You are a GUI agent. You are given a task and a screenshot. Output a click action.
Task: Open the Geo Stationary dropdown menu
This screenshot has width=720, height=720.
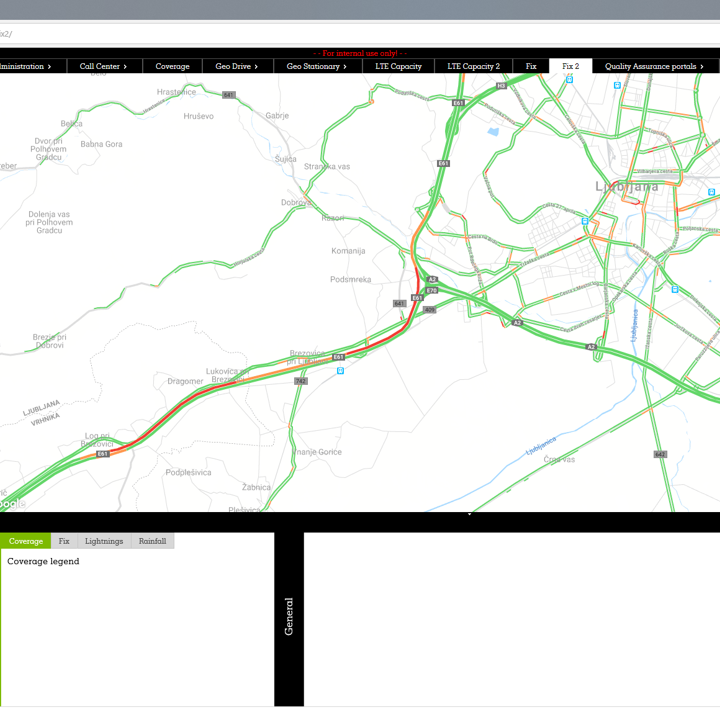point(316,66)
